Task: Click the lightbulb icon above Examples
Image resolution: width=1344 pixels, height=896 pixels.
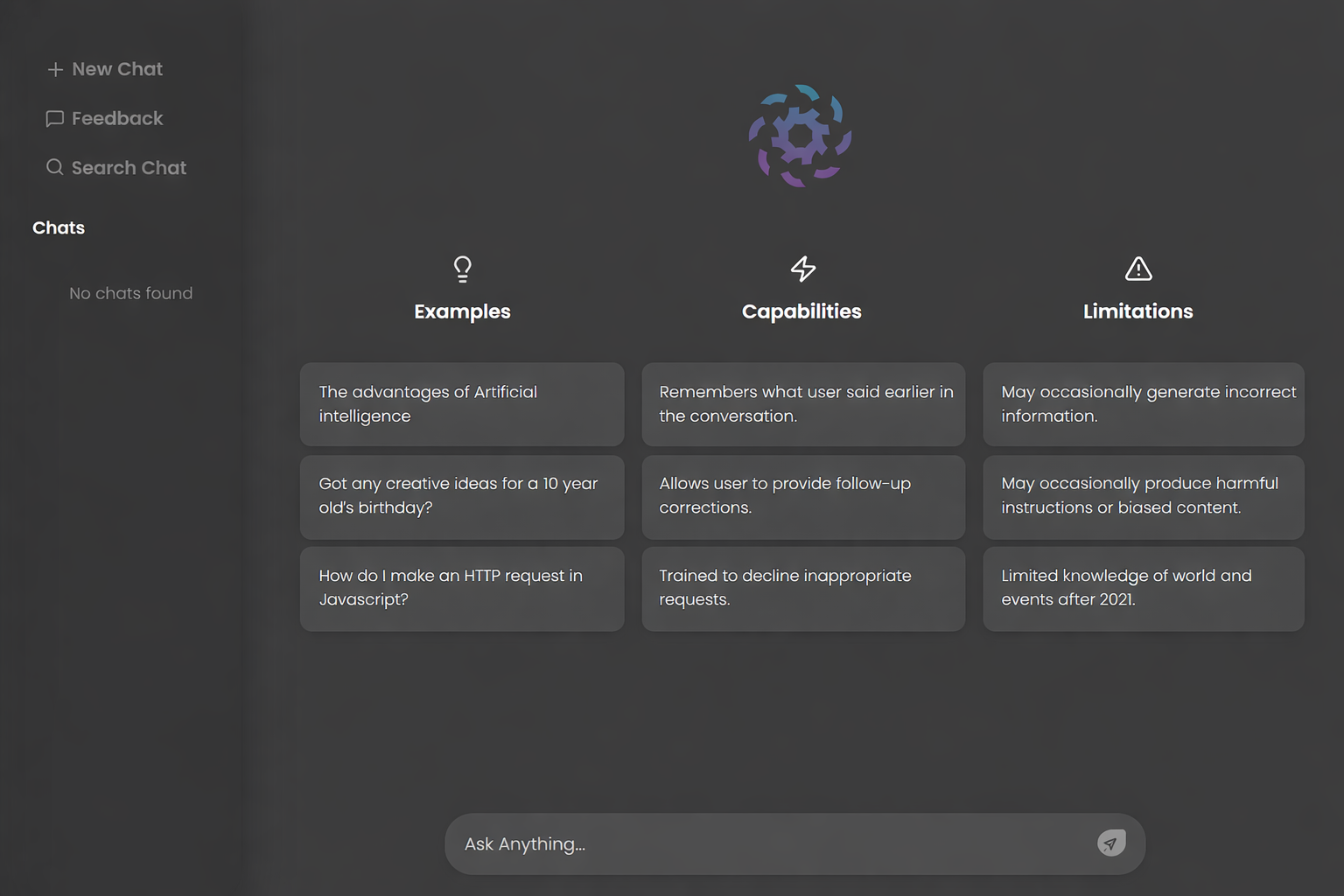Action: coord(463,269)
